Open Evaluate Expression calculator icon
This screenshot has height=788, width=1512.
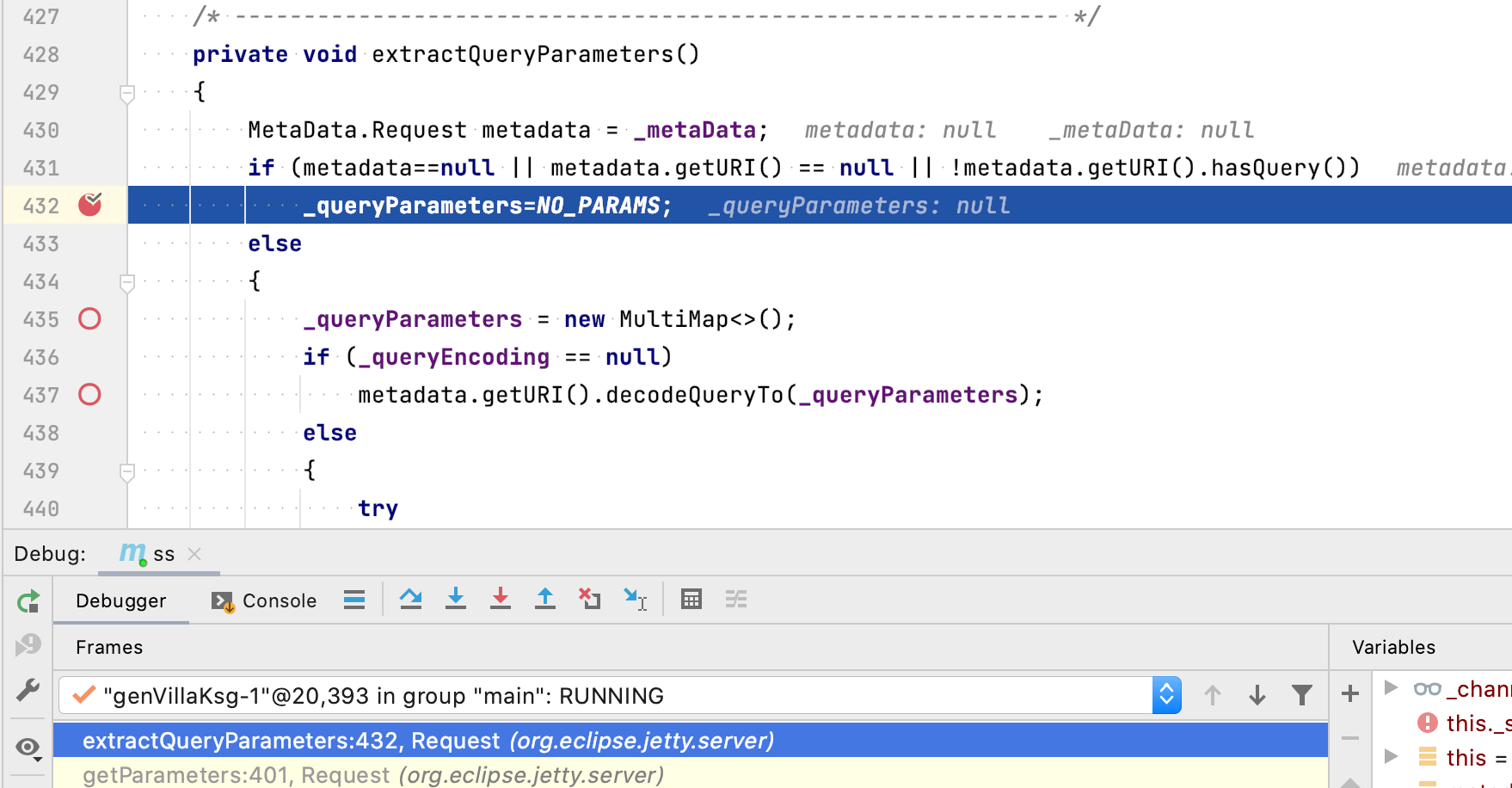tap(691, 599)
